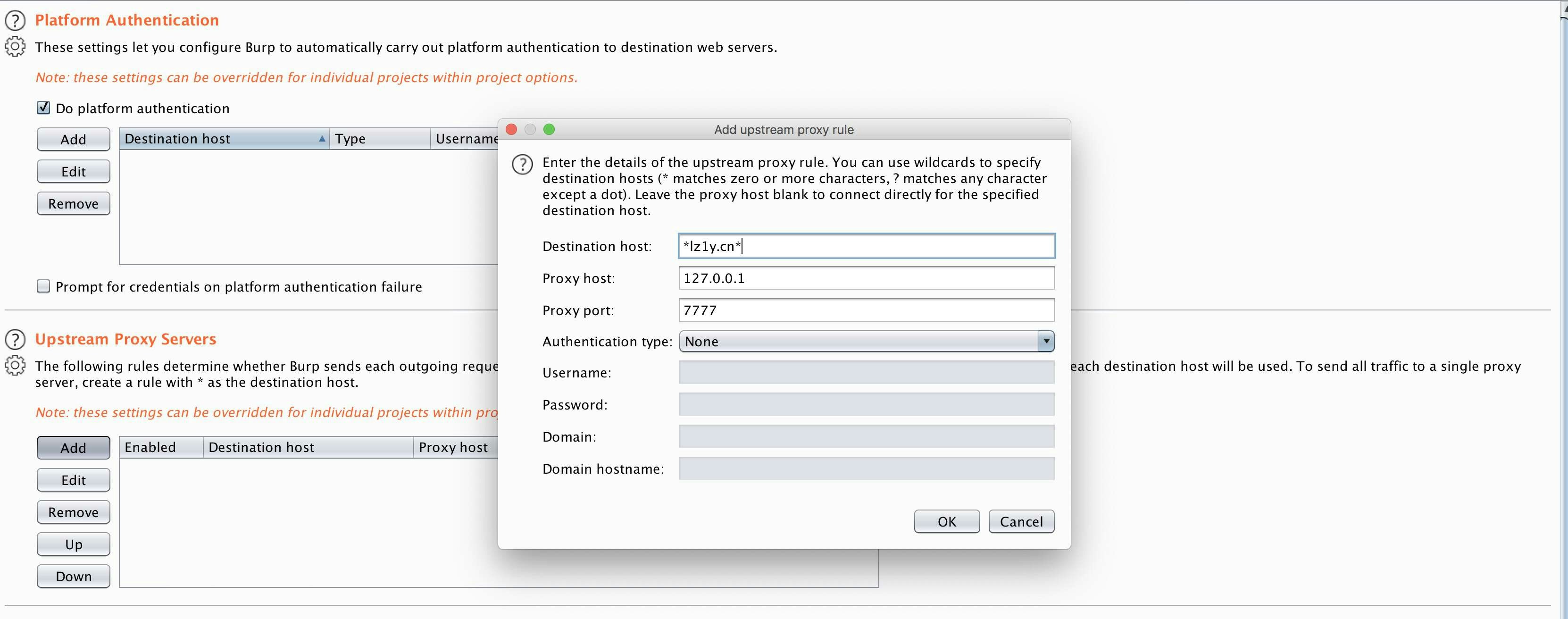The height and width of the screenshot is (619, 1568).
Task: Uncheck Do platform authentication
Action: pyautogui.click(x=43, y=109)
